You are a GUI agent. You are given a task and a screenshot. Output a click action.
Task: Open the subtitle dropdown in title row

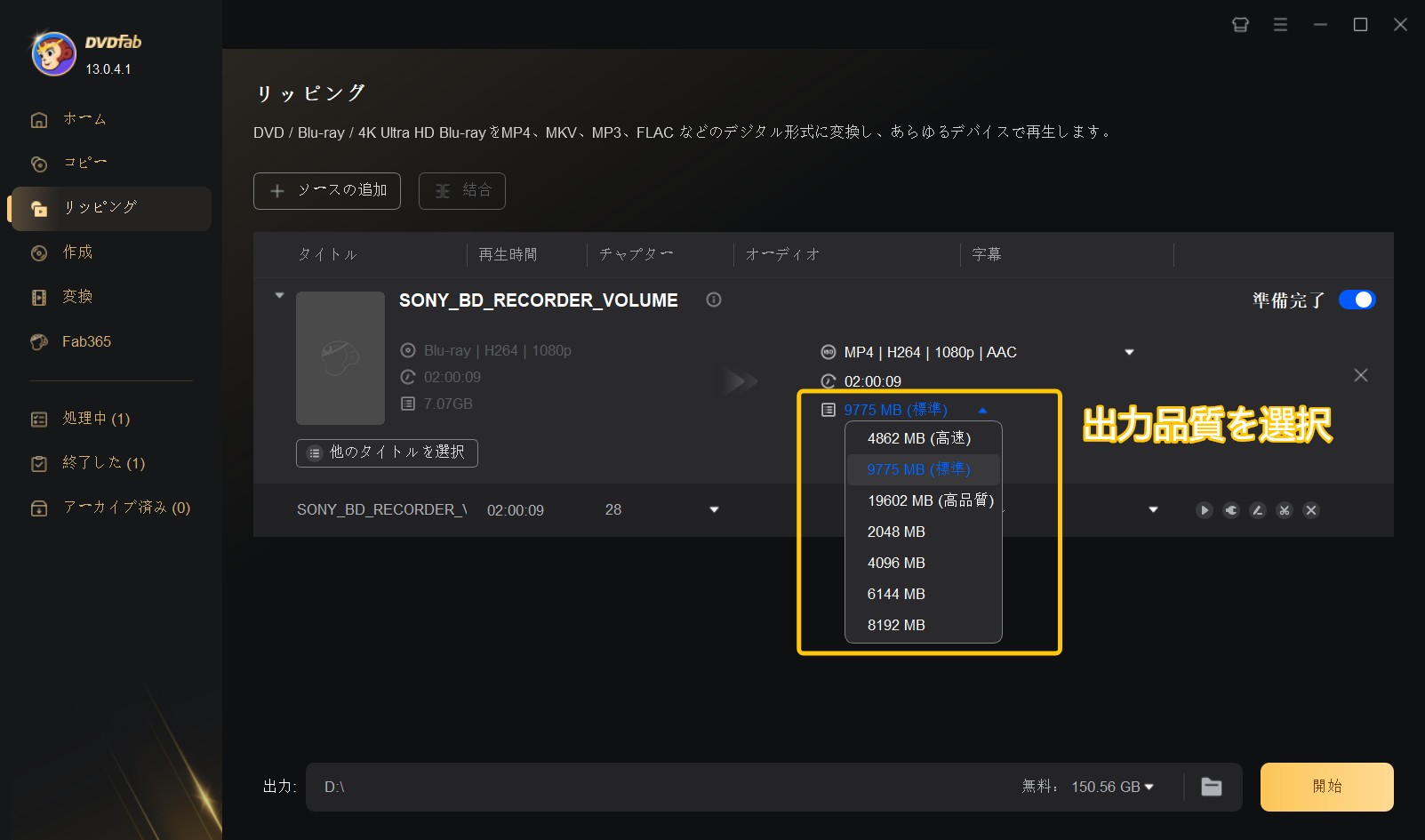1153,510
